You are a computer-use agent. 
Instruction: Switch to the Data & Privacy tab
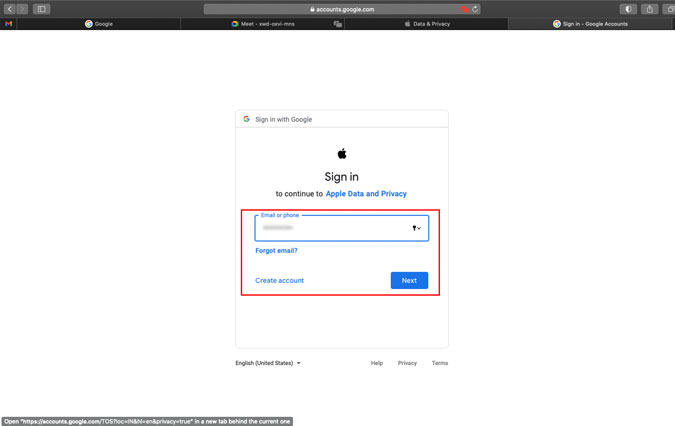click(x=427, y=24)
